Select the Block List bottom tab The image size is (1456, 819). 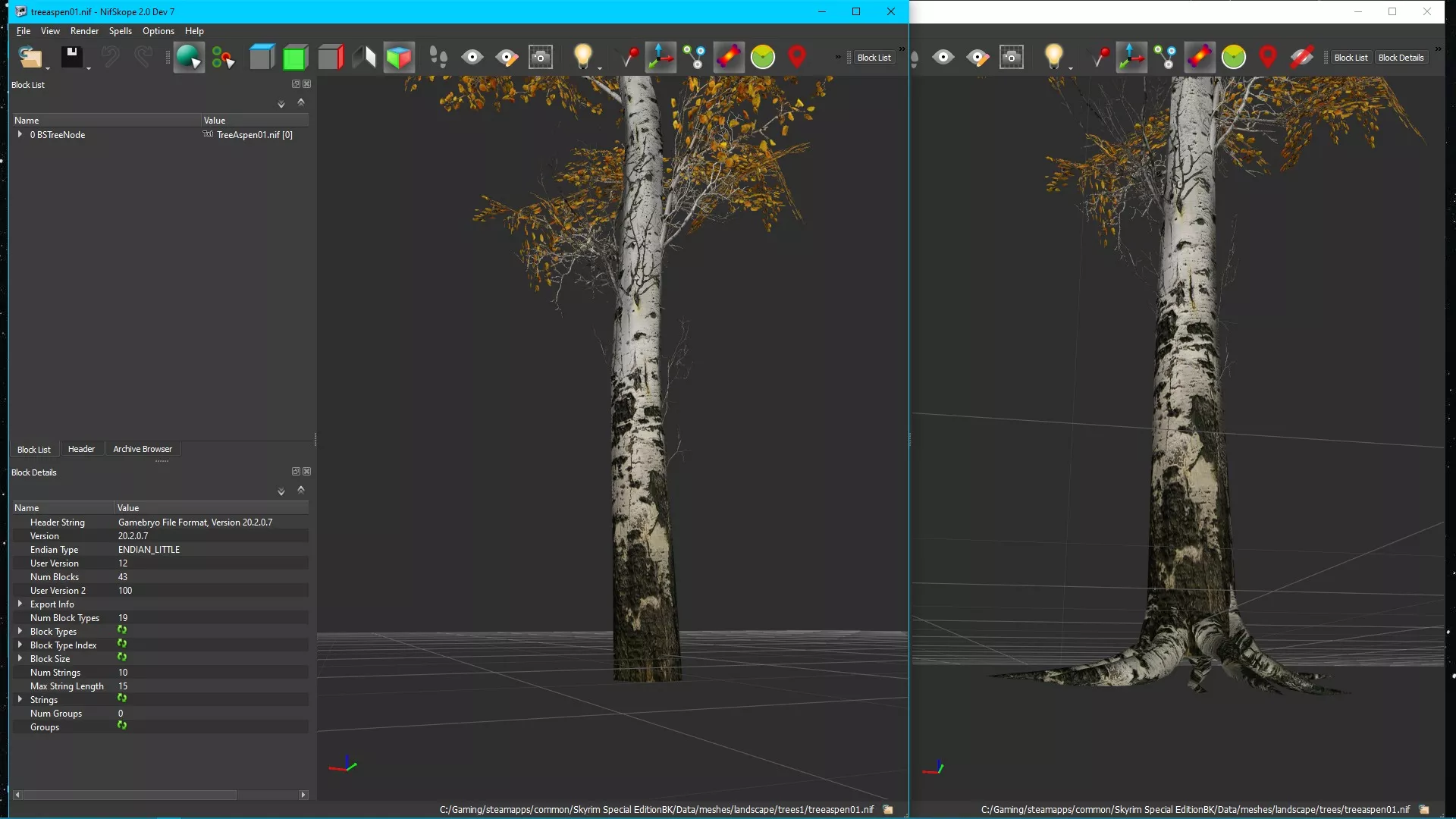coord(34,449)
